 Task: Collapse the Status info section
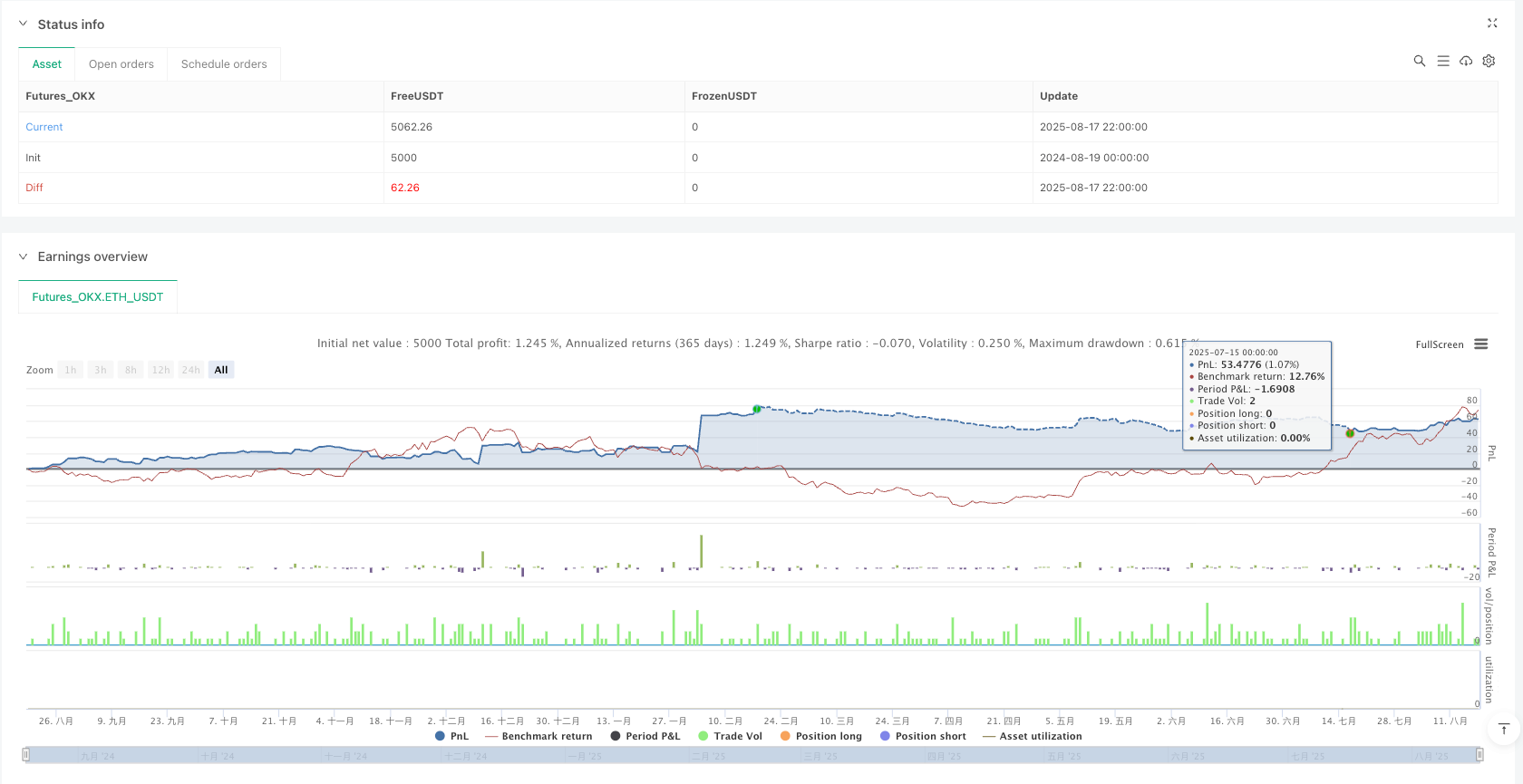click(24, 24)
